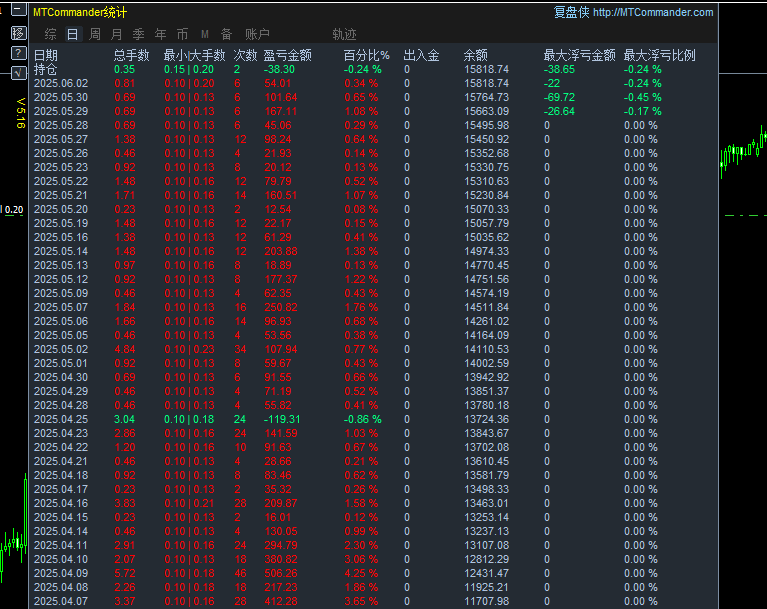The width and height of the screenshot is (767, 609).
Task: Click the 2025.05.07 date cell
Action: tap(61, 307)
